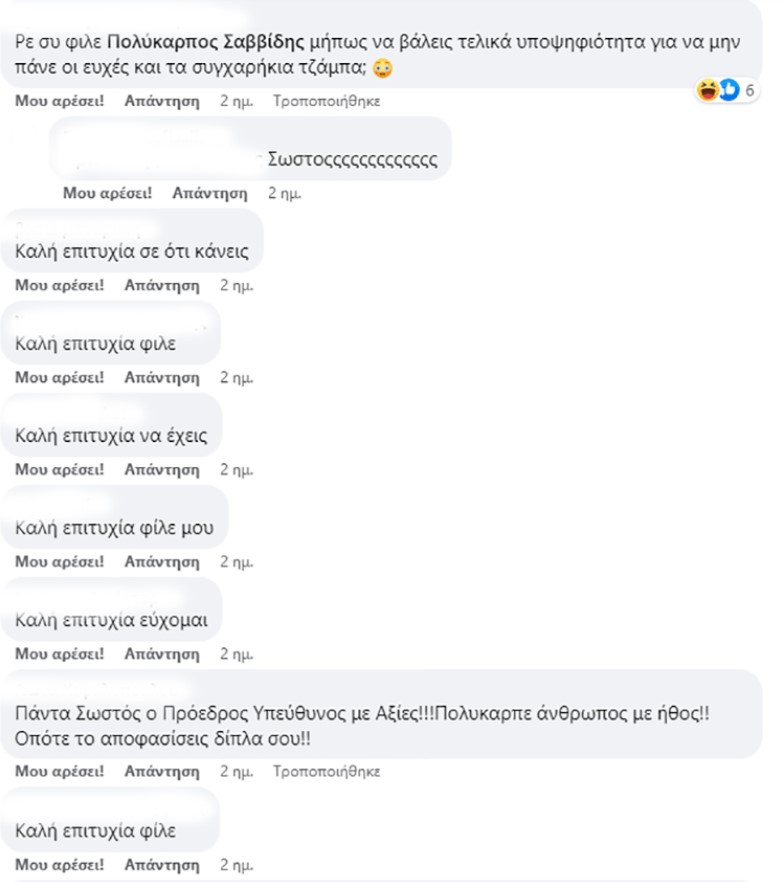Reply to 'Καλή επιτυχία εύχομαι' comment

[162, 653]
